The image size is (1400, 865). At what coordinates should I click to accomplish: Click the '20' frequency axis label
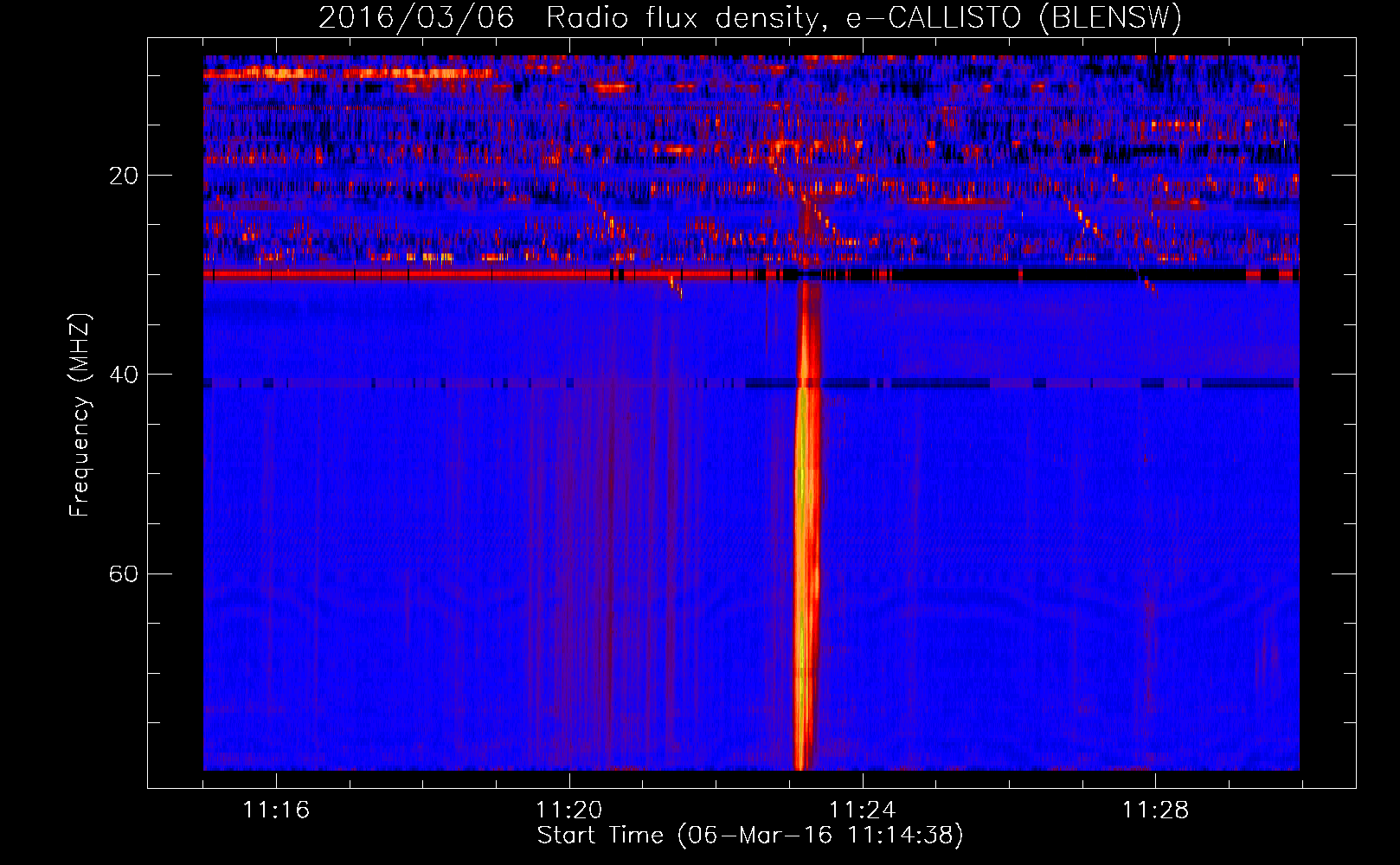click(x=124, y=176)
